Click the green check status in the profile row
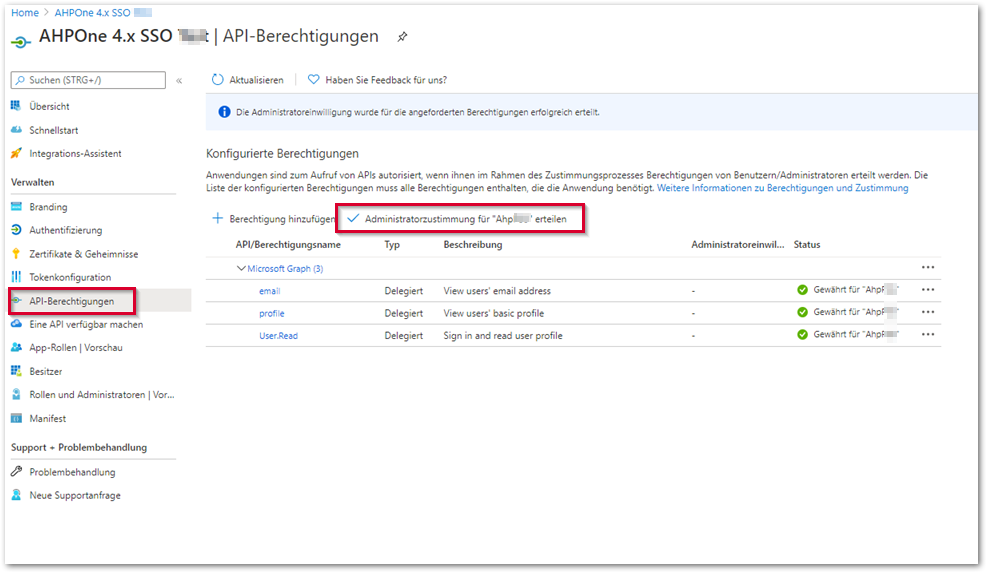 [x=802, y=312]
